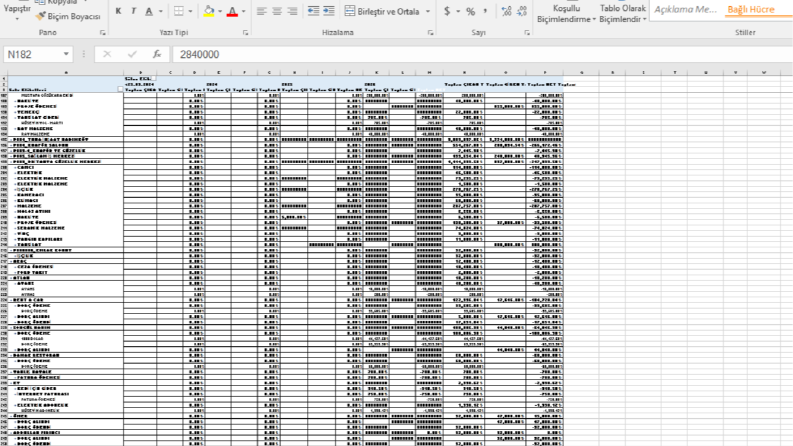Open fill color palette dropdown arrow
Screen dimensions: 793x446
point(220,11)
